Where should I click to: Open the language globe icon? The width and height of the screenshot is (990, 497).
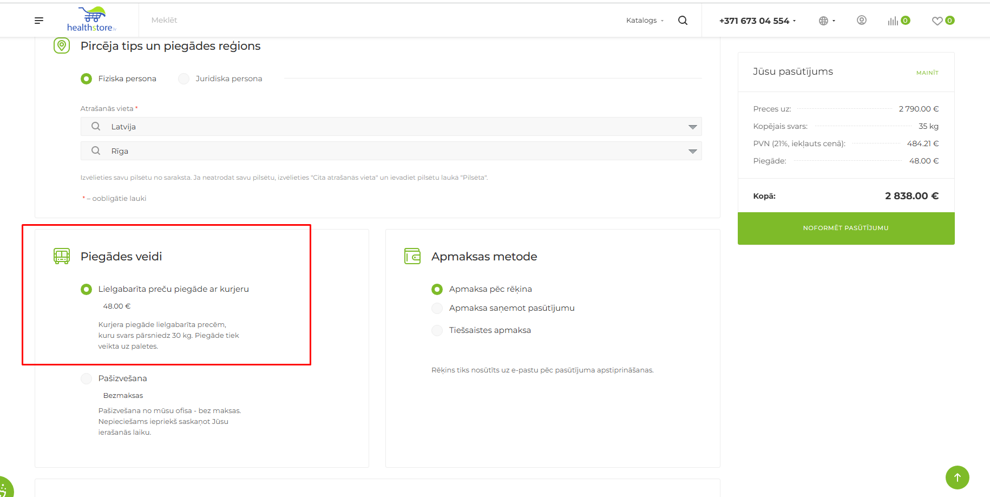[x=823, y=21]
